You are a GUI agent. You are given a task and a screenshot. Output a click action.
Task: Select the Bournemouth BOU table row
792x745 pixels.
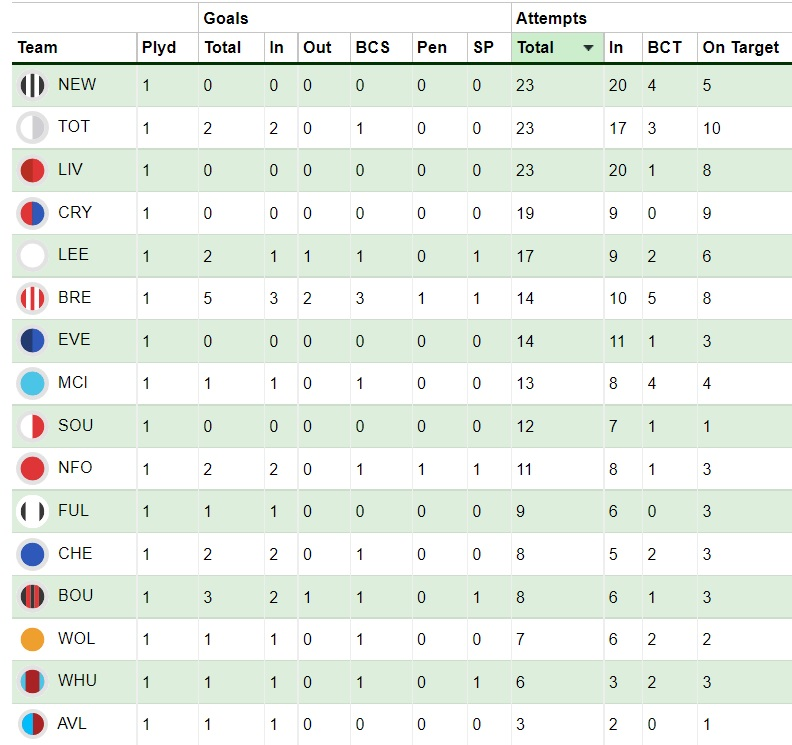coord(402,597)
